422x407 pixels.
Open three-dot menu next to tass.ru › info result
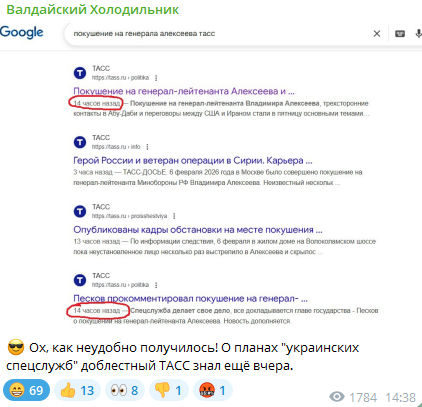tap(147, 147)
